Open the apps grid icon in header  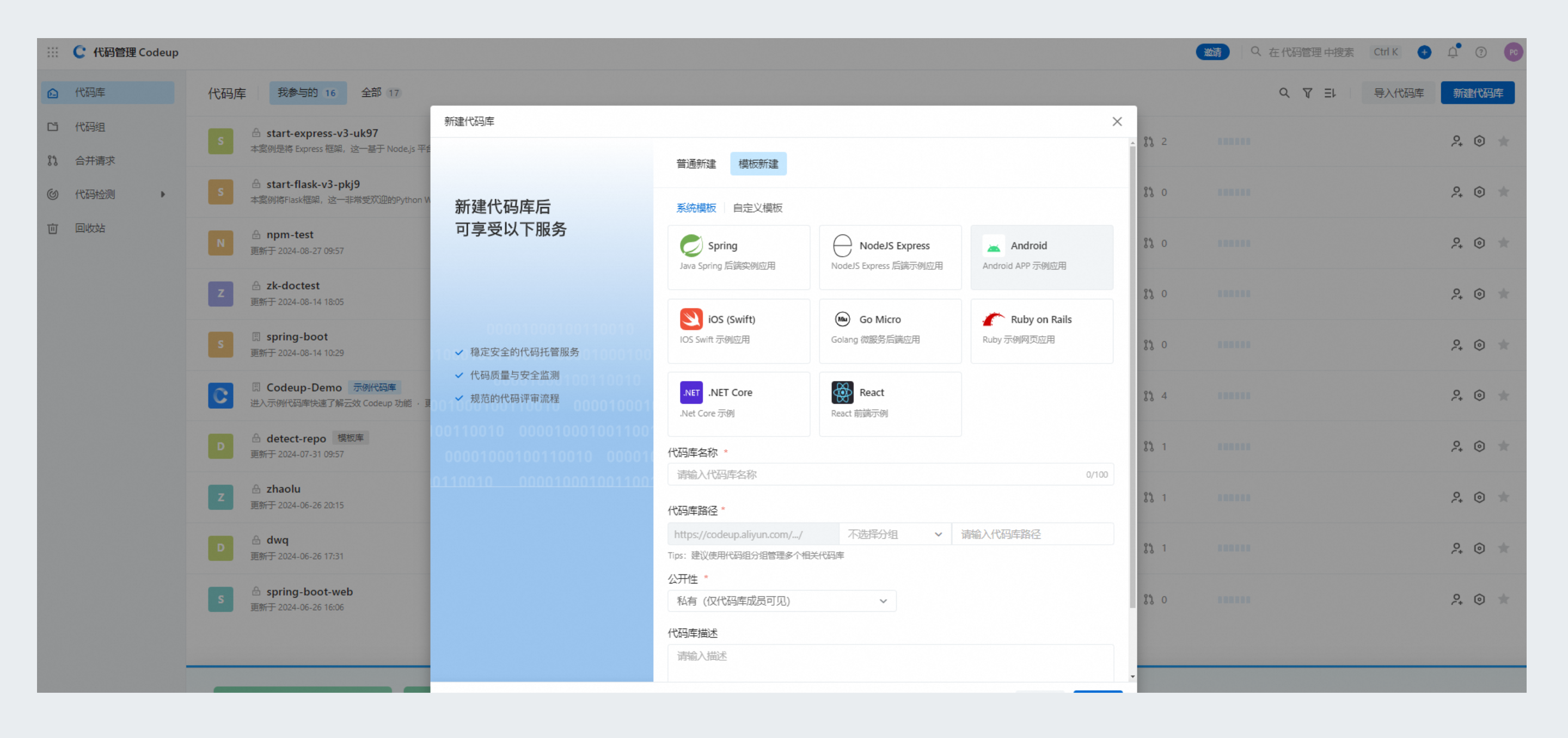pyautogui.click(x=53, y=52)
